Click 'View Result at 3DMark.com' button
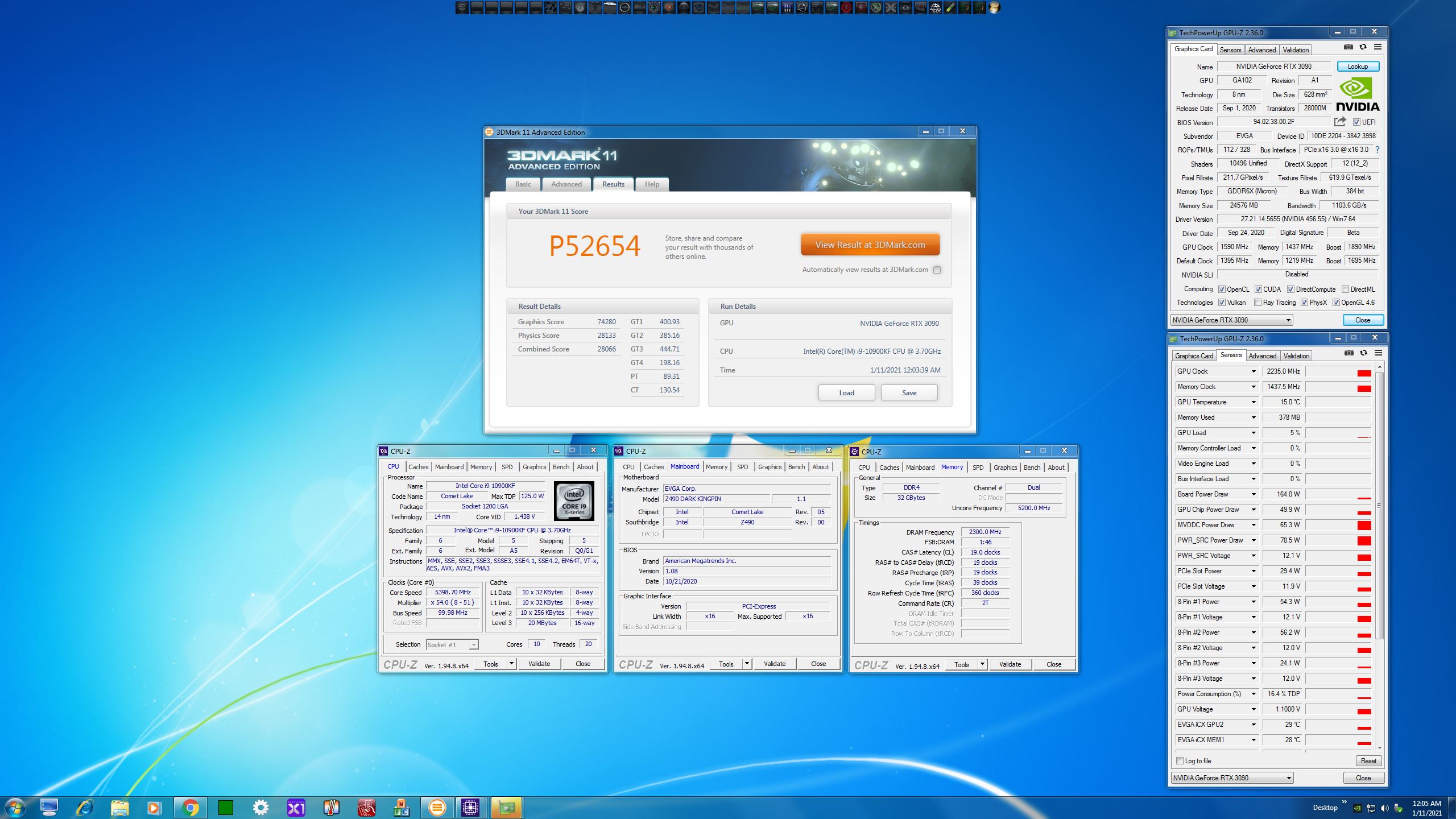 [870, 245]
